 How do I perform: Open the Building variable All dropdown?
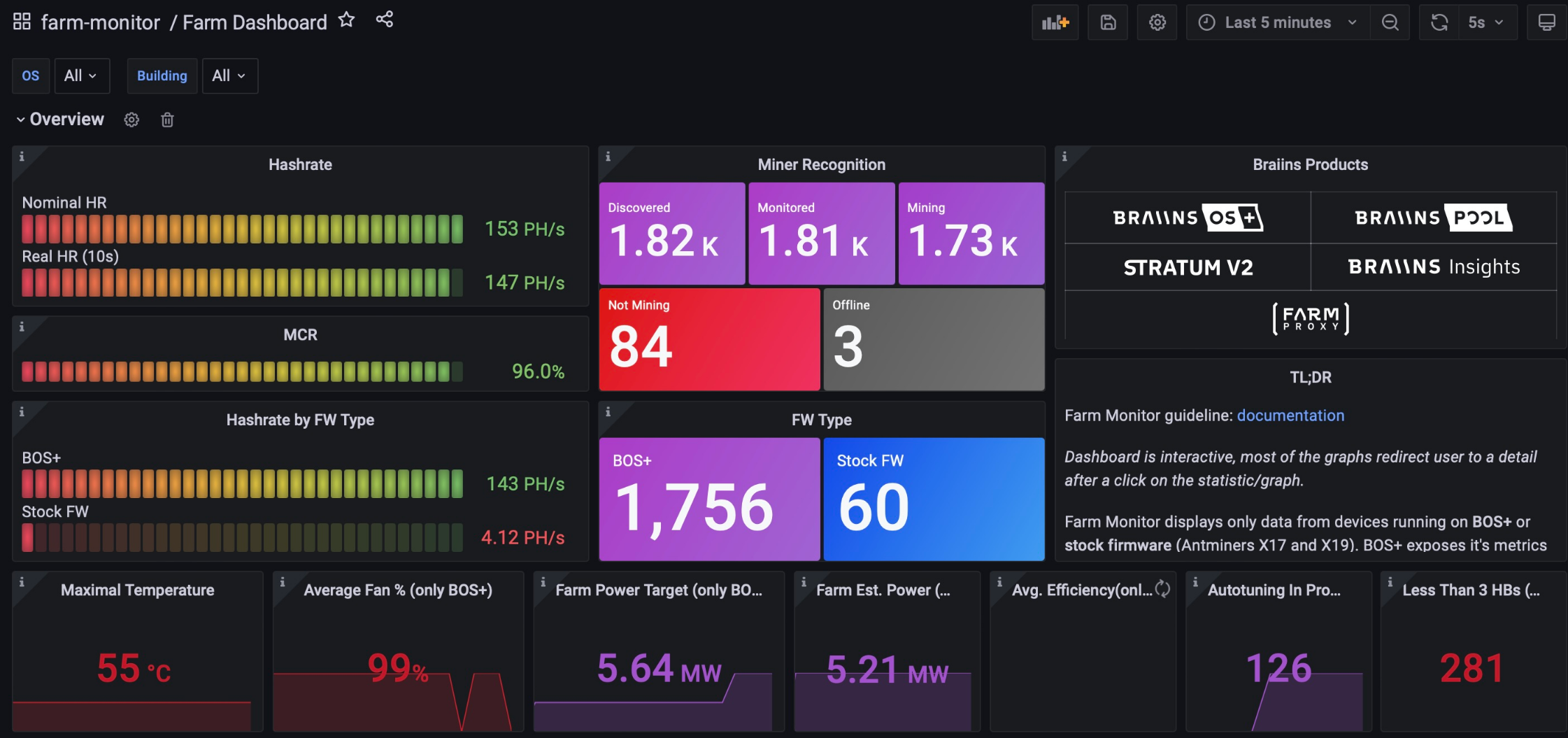coord(230,76)
